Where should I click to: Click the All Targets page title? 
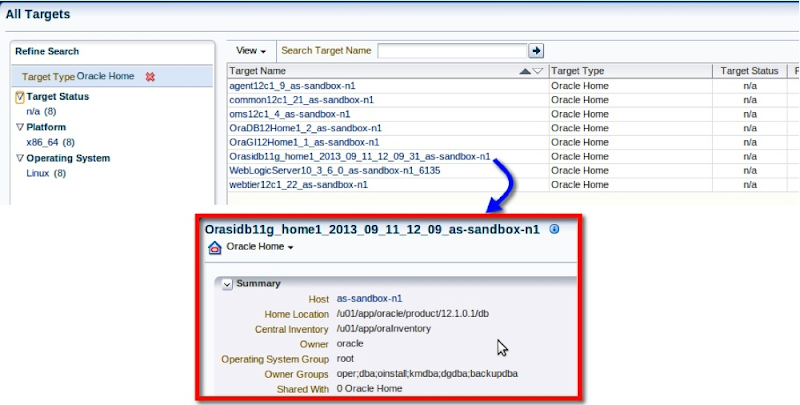tap(38, 14)
